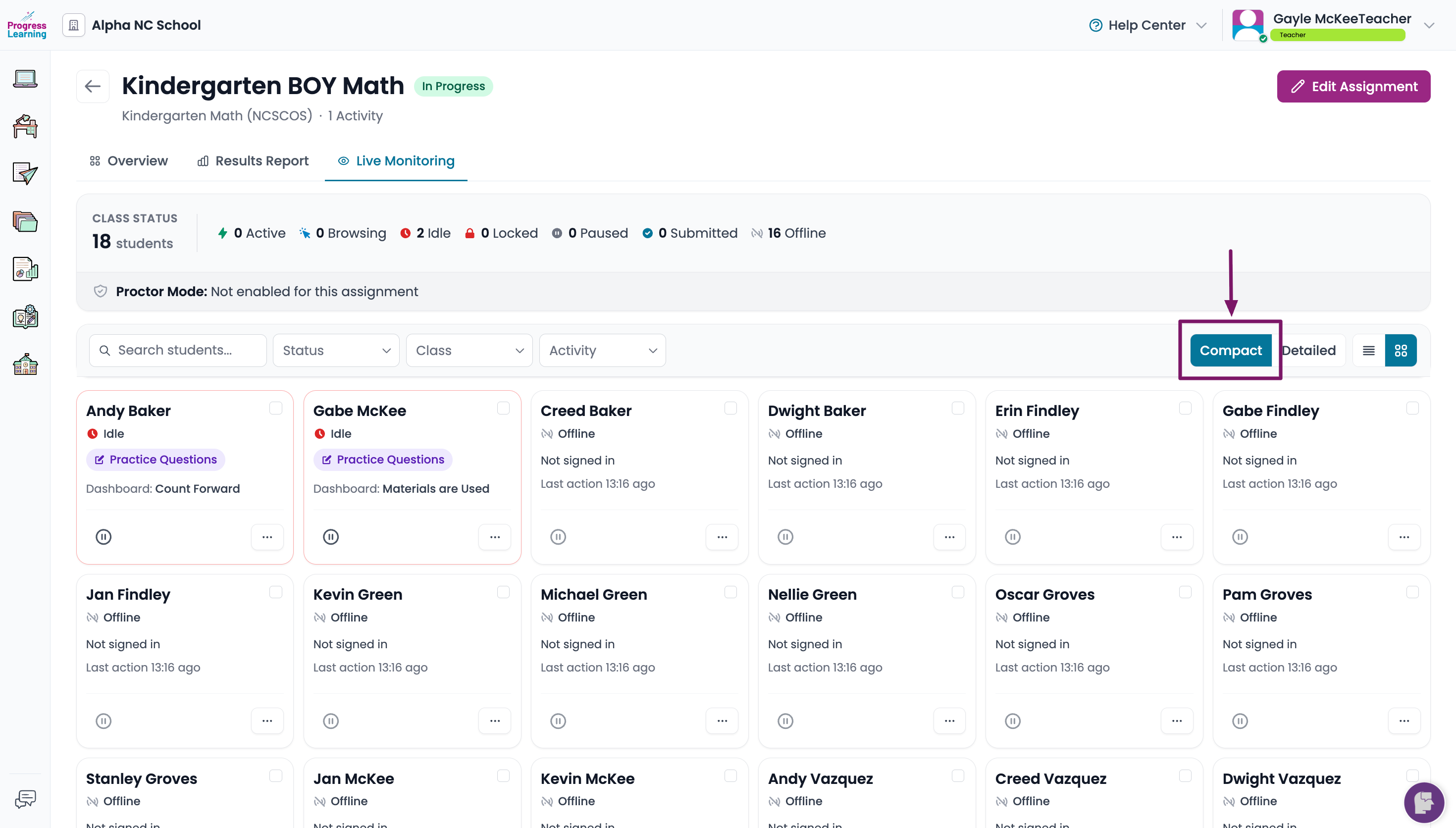The width and height of the screenshot is (1456, 828).
Task: Open the Class filter dropdown
Action: tap(469, 350)
